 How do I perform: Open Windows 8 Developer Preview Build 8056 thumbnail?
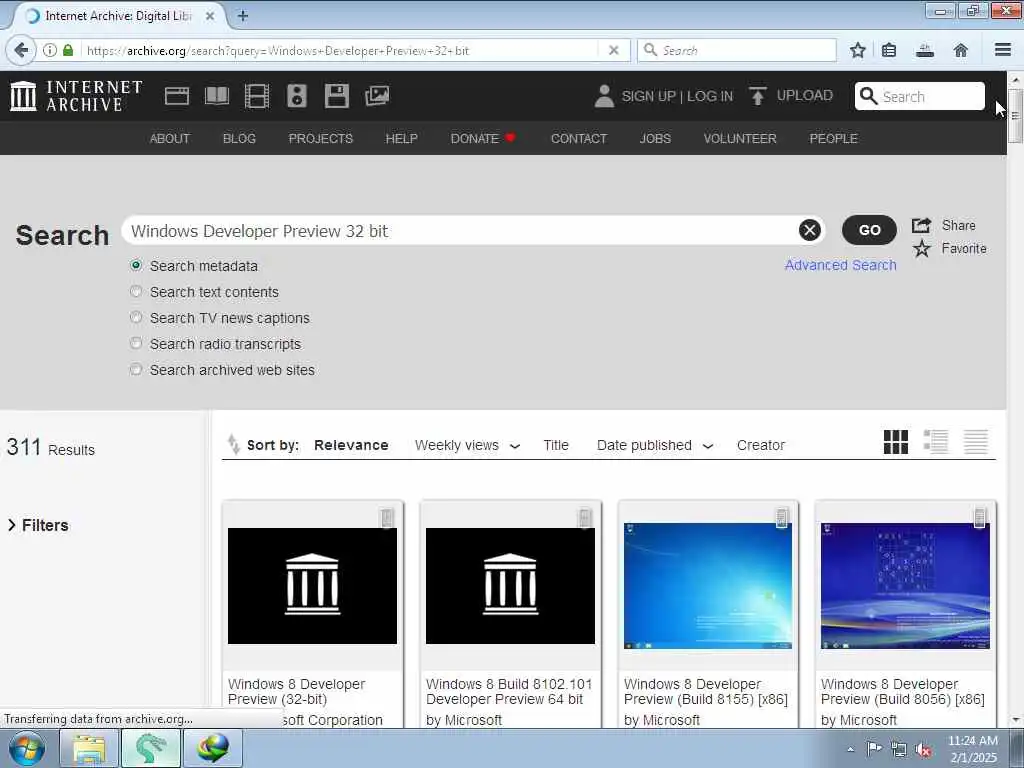pos(905,586)
